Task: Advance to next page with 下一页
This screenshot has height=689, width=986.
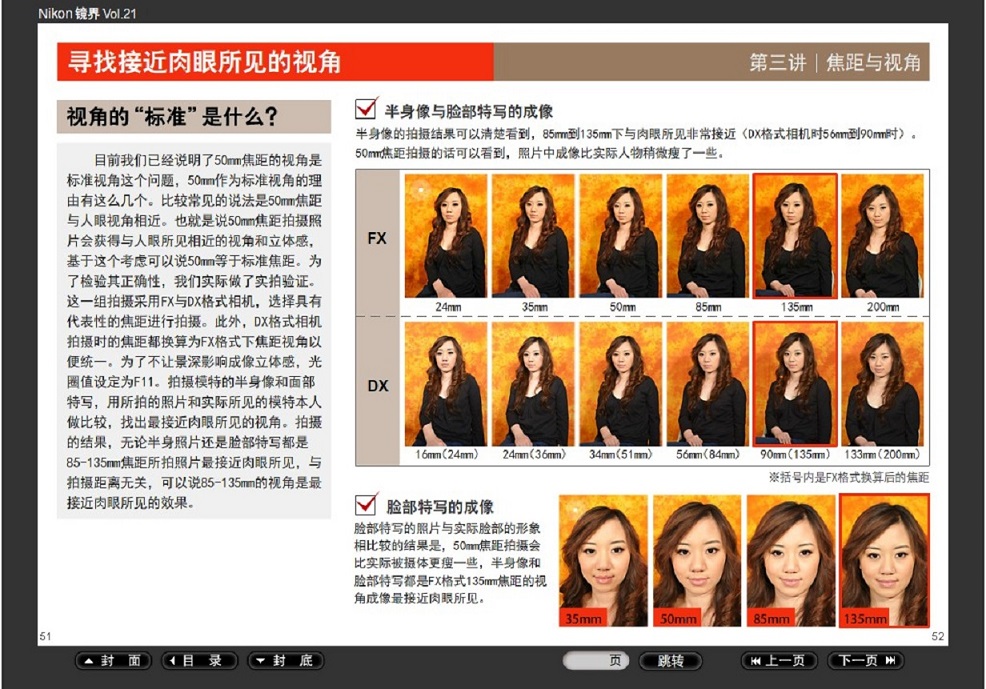Action: tap(865, 661)
